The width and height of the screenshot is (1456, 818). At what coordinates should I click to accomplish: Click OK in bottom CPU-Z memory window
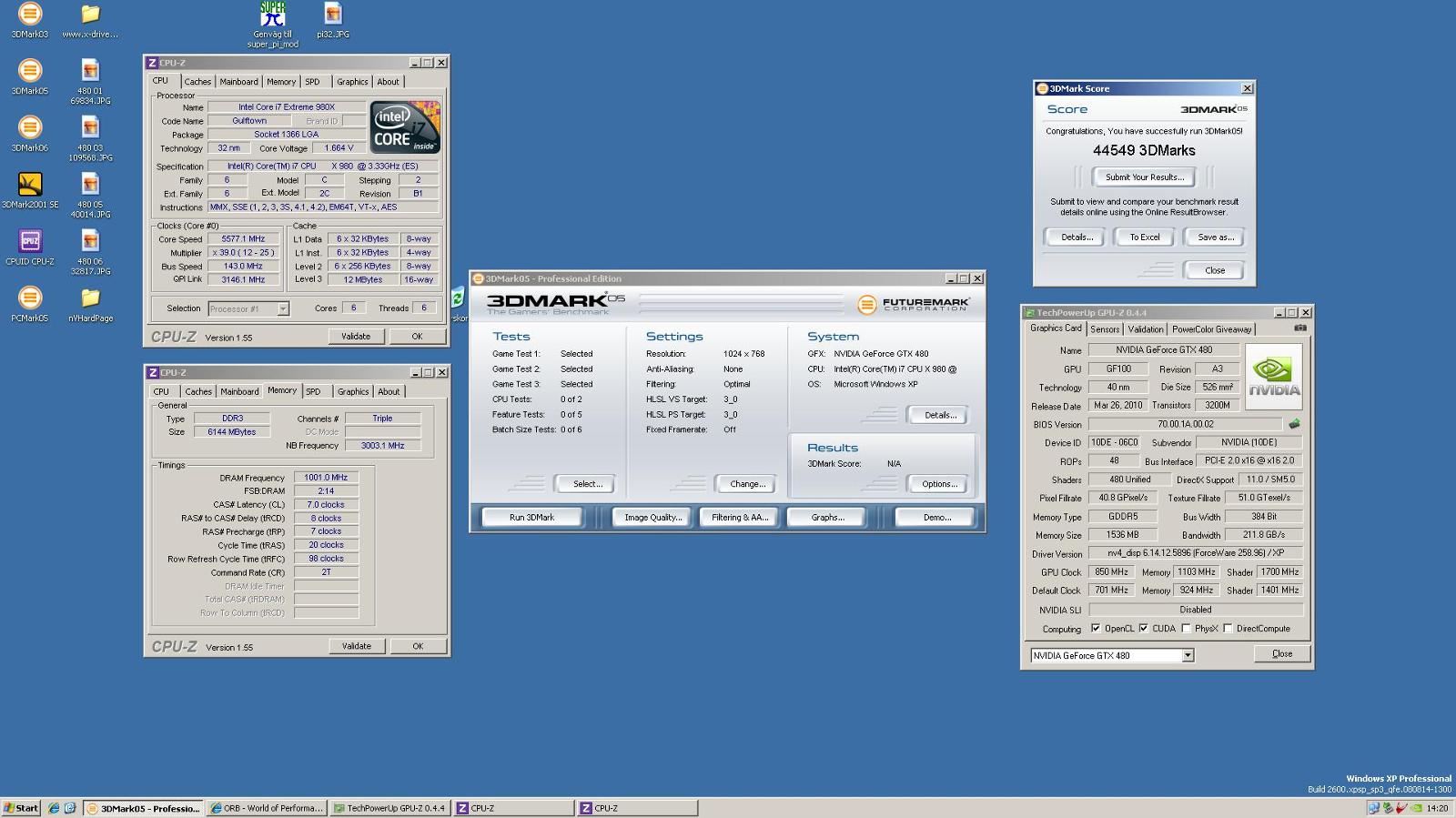tap(418, 646)
